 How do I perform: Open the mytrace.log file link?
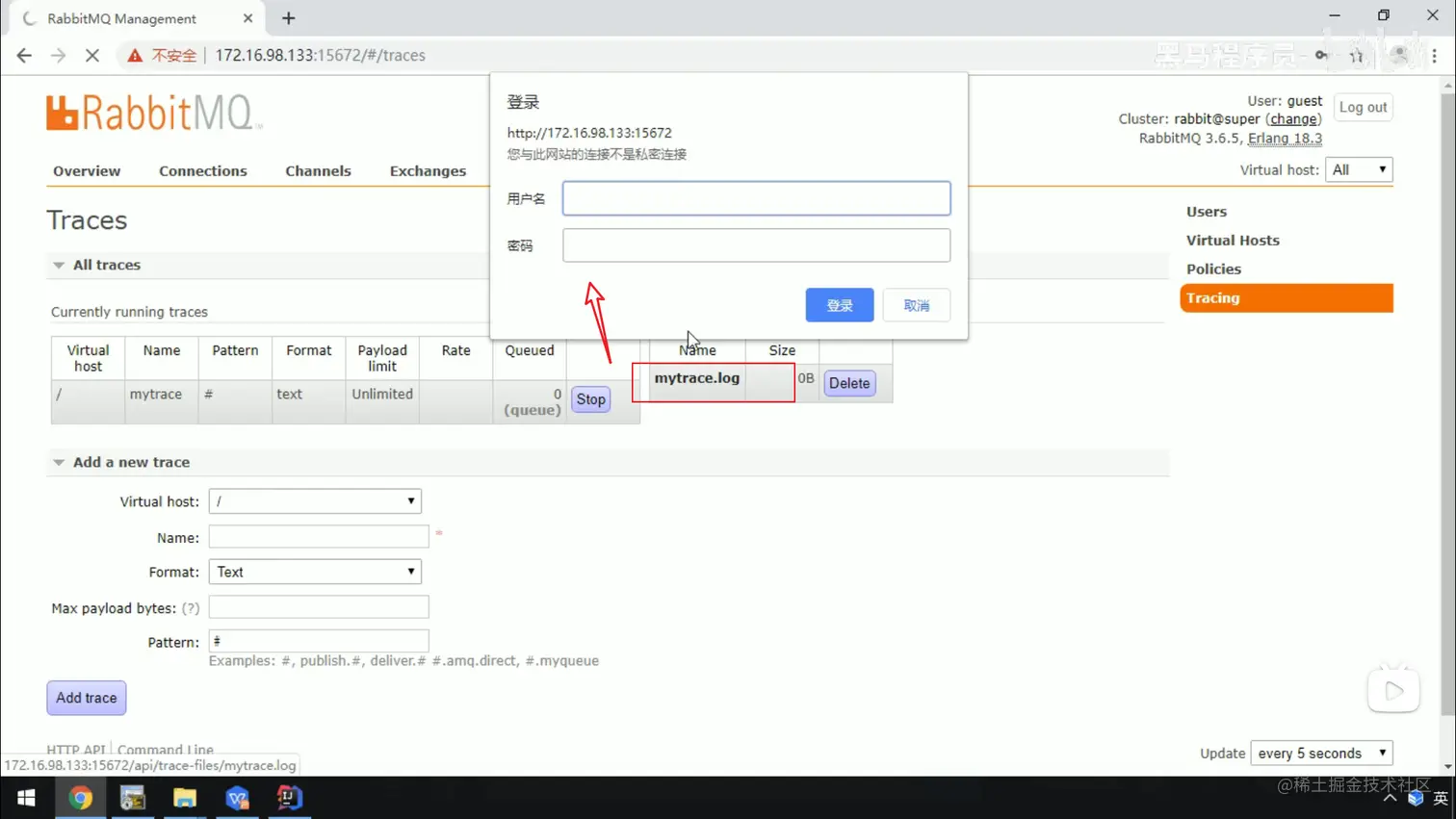(x=696, y=378)
